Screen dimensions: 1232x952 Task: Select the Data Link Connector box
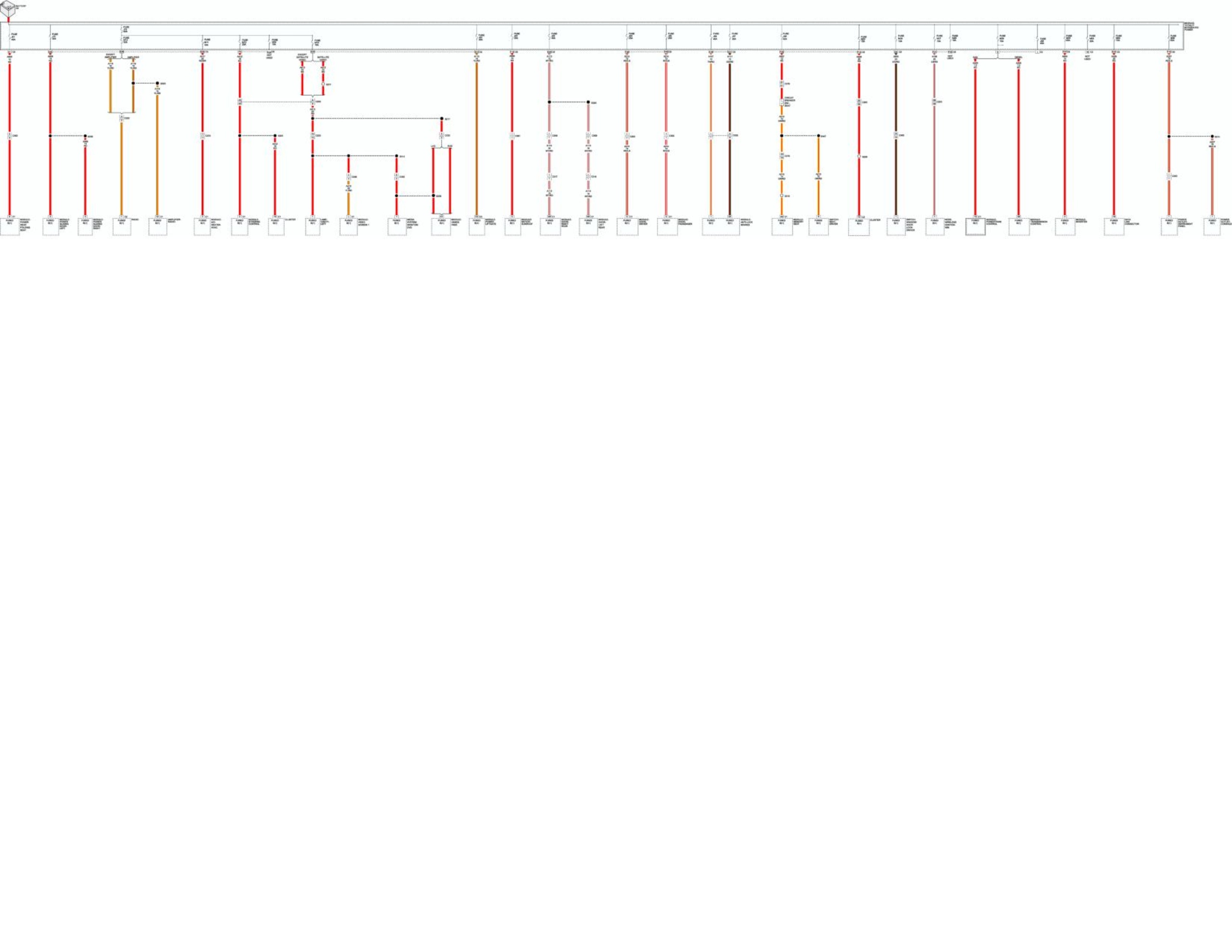1114,226
